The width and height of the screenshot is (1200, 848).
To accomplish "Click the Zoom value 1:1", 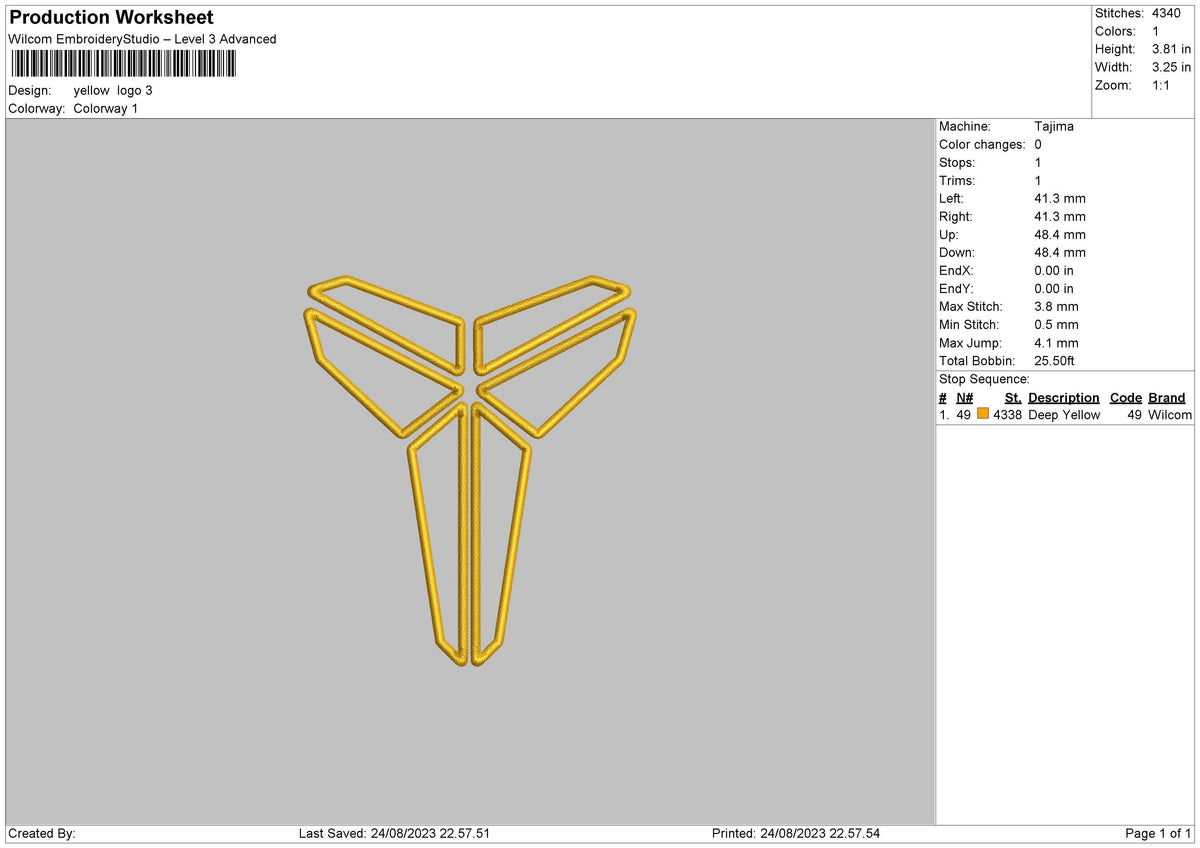I will (x=1162, y=85).
